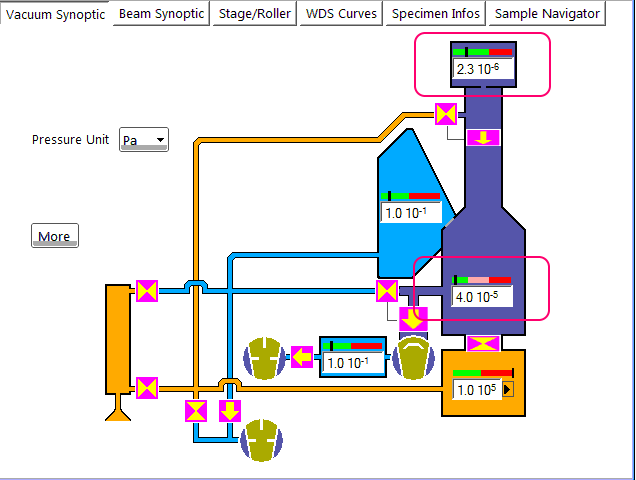The width and height of the screenshot is (636, 480).
Task: Toggle the upper valve on the orange tank
Action: click(147, 291)
